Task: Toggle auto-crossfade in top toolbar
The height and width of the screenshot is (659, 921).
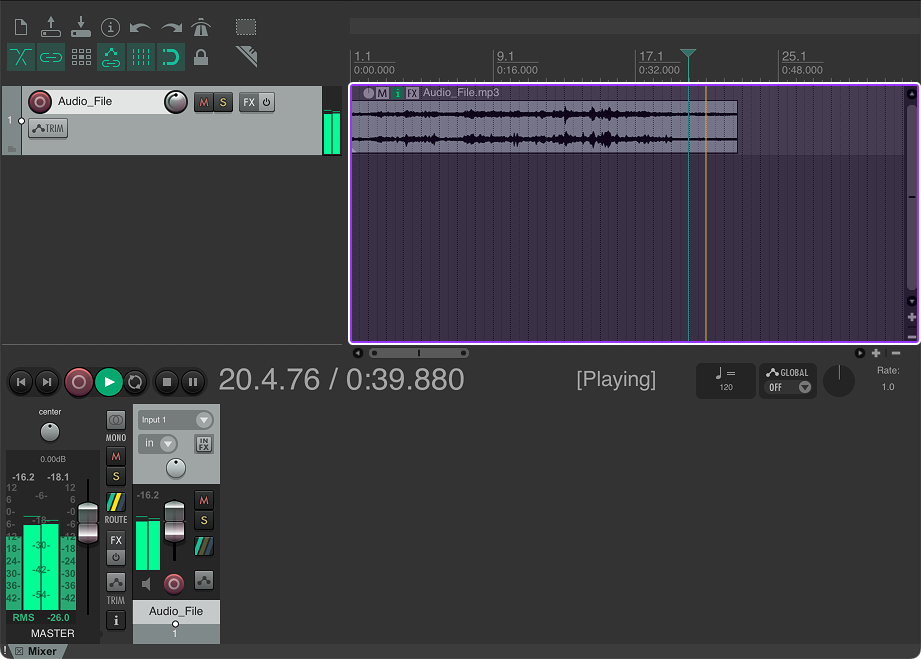Action: tap(21, 57)
